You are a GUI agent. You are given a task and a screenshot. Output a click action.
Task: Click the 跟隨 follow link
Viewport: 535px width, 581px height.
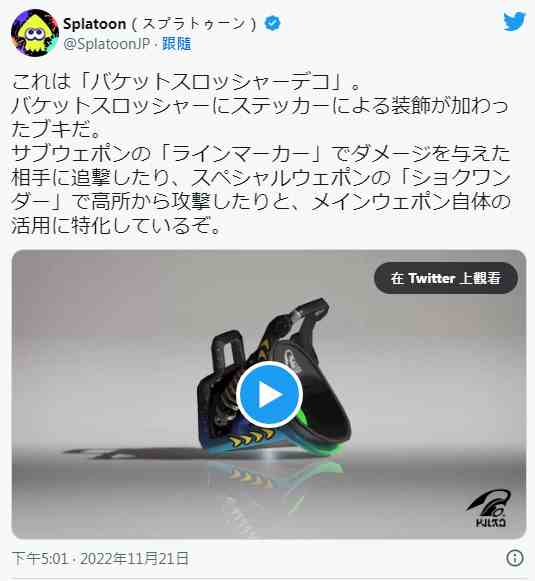tap(176, 44)
